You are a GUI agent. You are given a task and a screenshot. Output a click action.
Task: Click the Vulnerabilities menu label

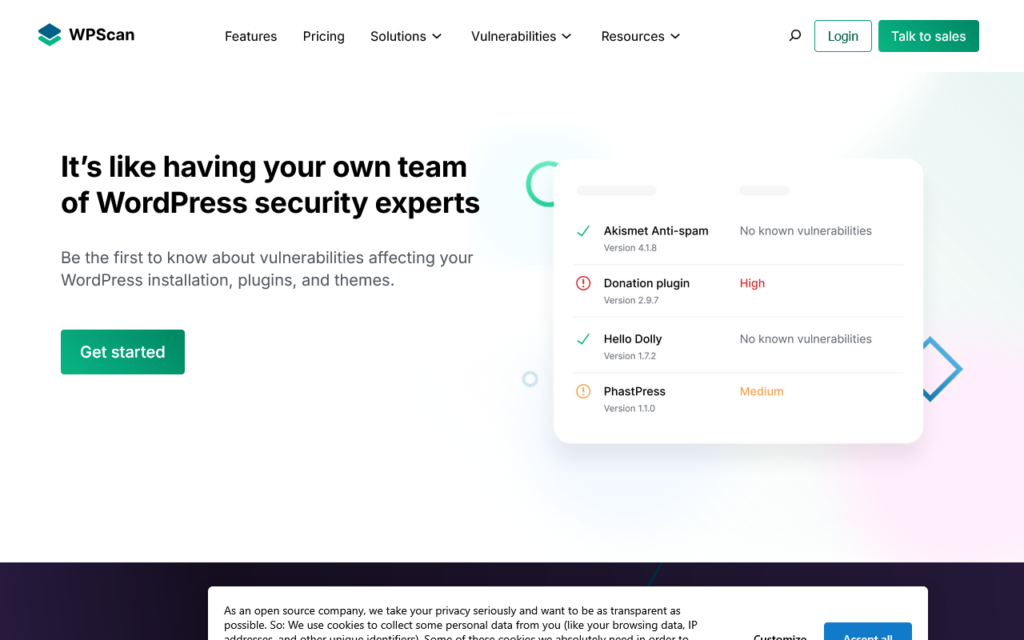coord(513,37)
